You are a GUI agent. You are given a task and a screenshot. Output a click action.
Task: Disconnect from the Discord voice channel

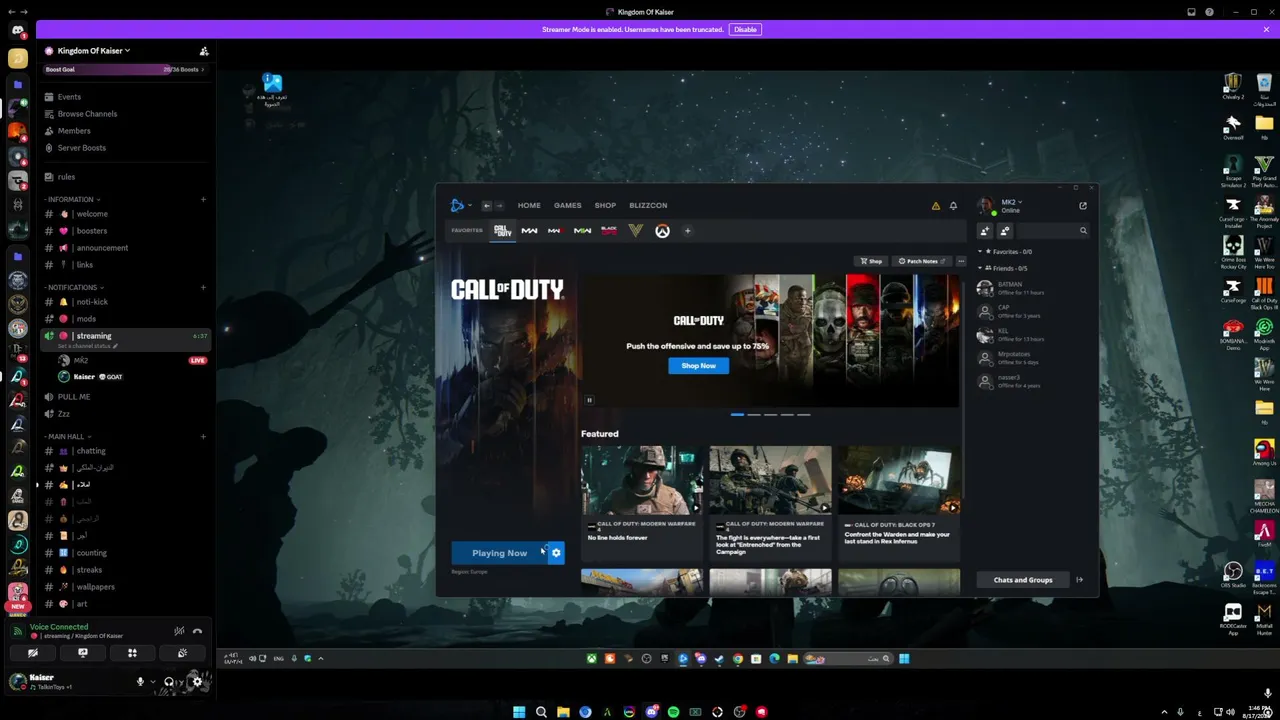pyautogui.click(x=197, y=631)
